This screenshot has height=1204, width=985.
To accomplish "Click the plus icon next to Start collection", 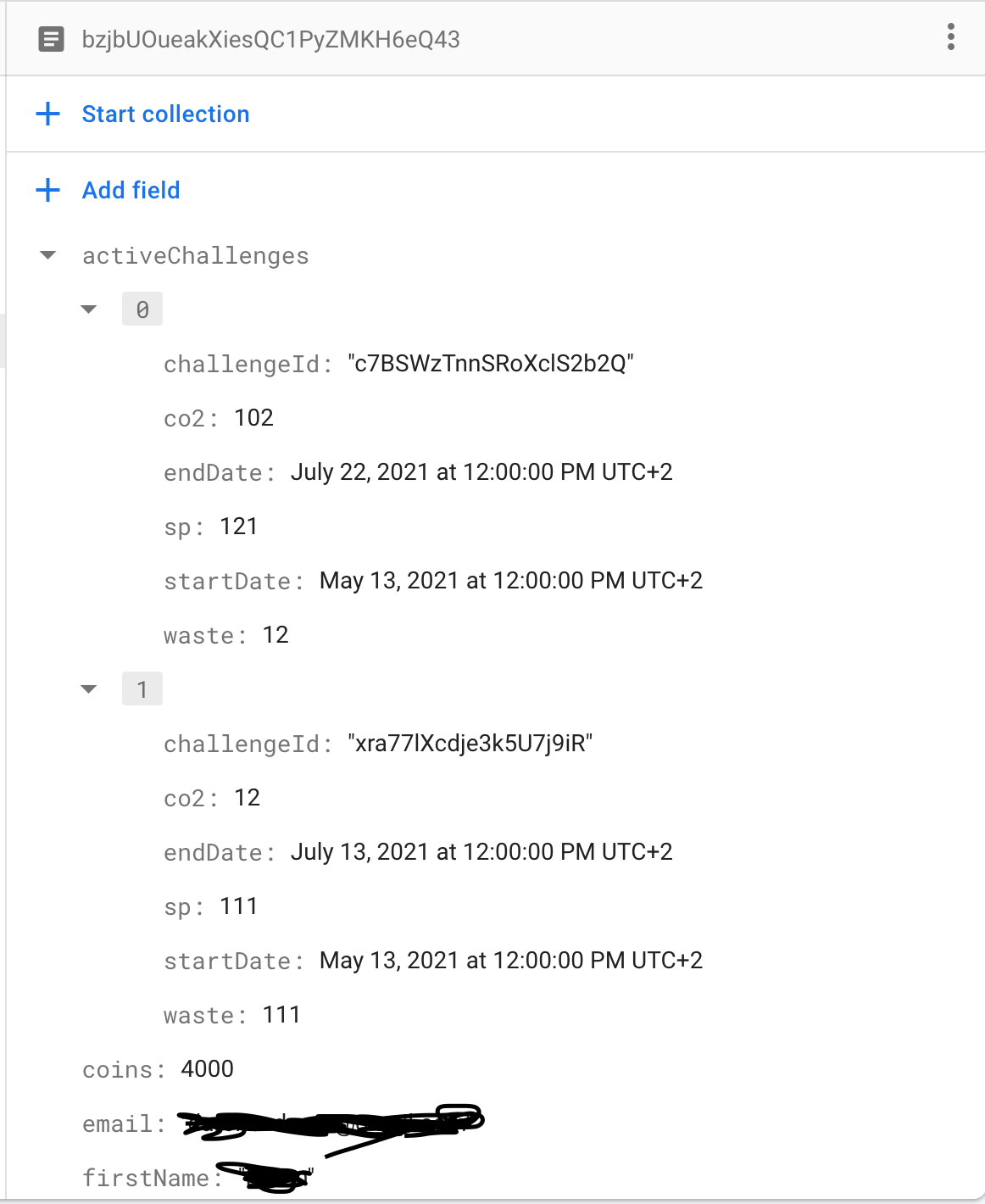I will [x=48, y=114].
